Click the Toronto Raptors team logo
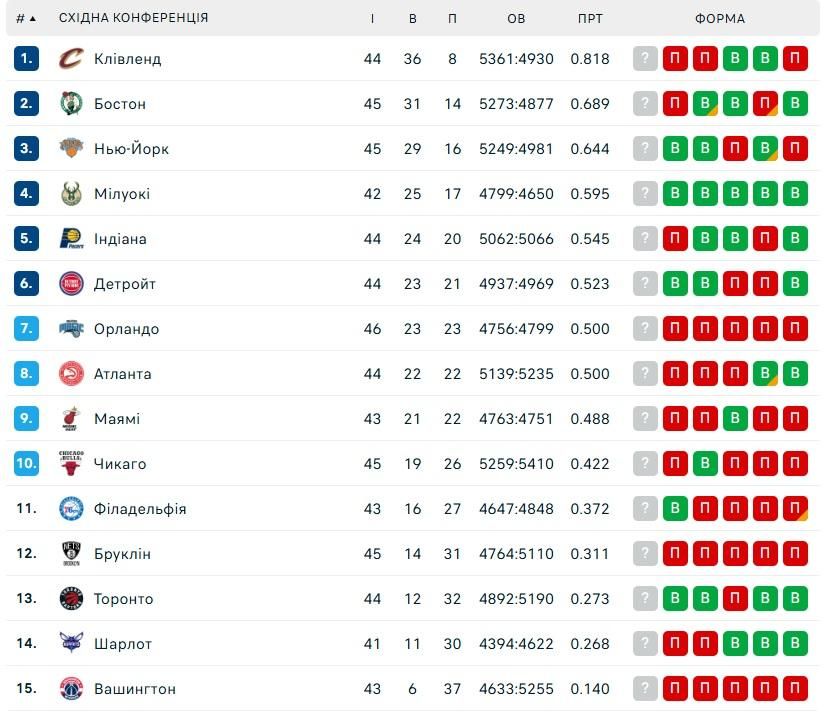This screenshot has width=833, height=715. tap(70, 599)
